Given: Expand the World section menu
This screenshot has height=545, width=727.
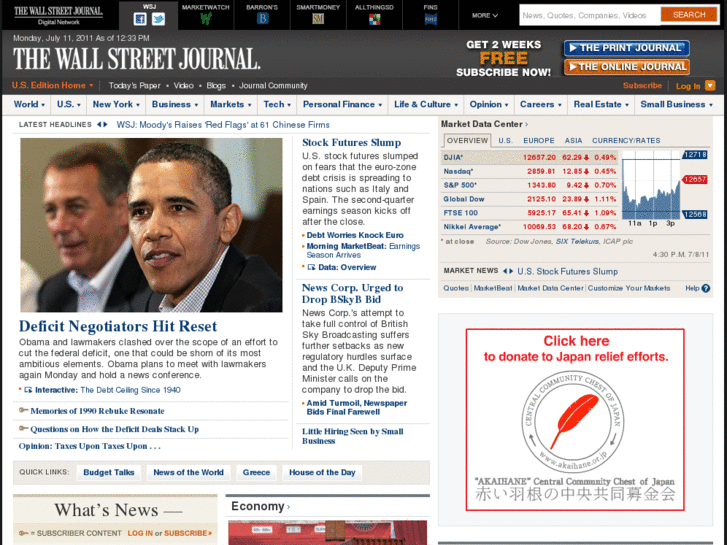Looking at the screenshot, I should 29,104.
